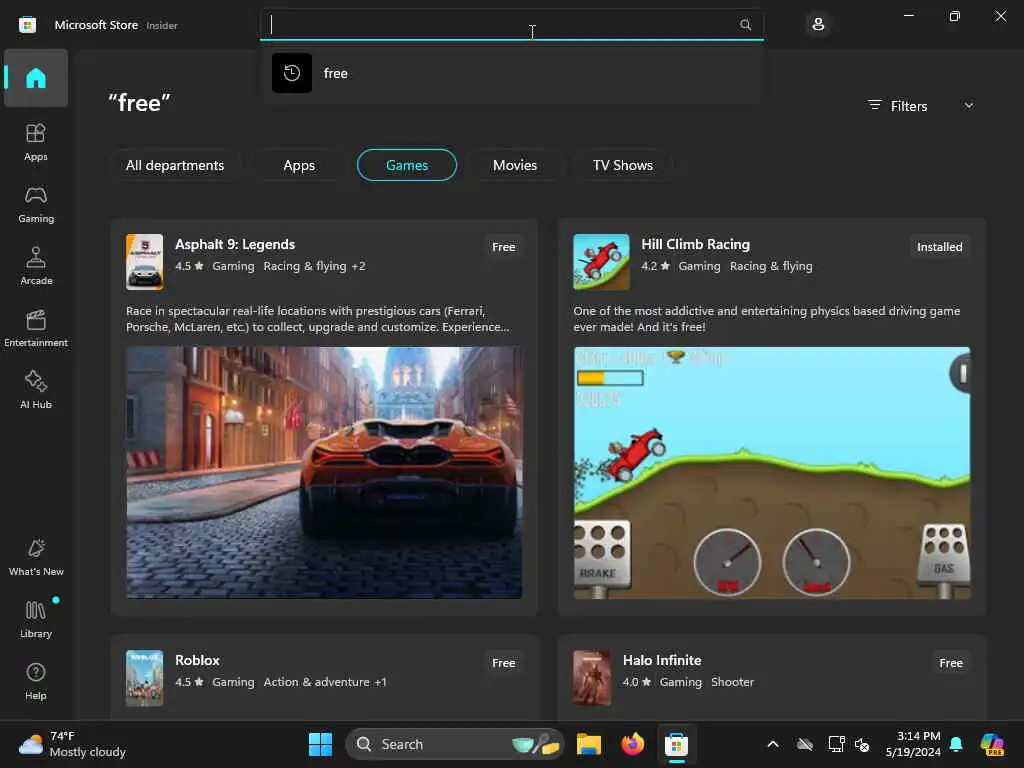Click 'Action & adventure' tag on Roblox

[x=317, y=682]
